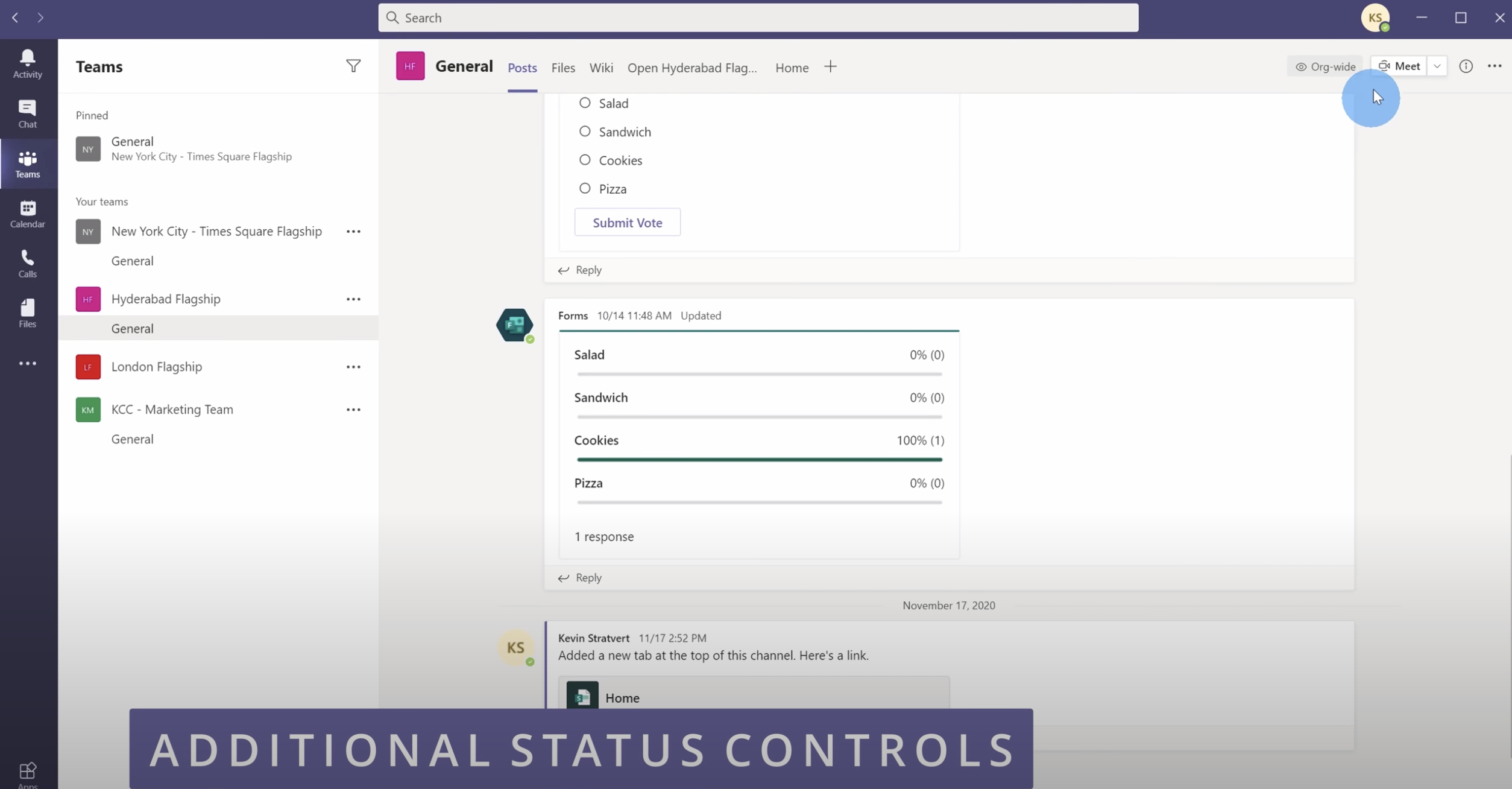Start a Meet in this channel
This screenshot has height=789, width=1512.
pos(1399,66)
